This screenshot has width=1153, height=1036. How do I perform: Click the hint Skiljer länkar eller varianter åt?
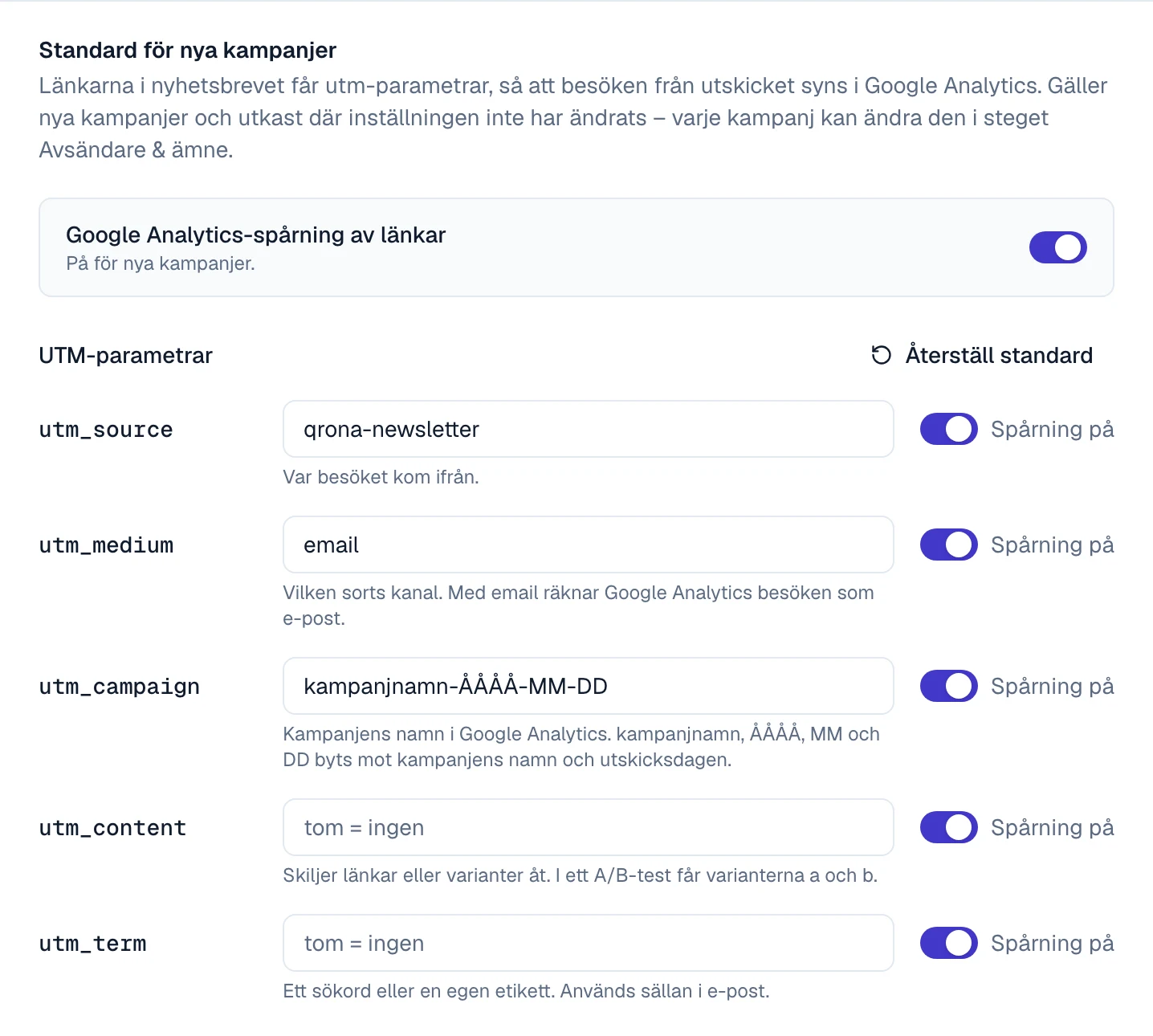(580, 875)
